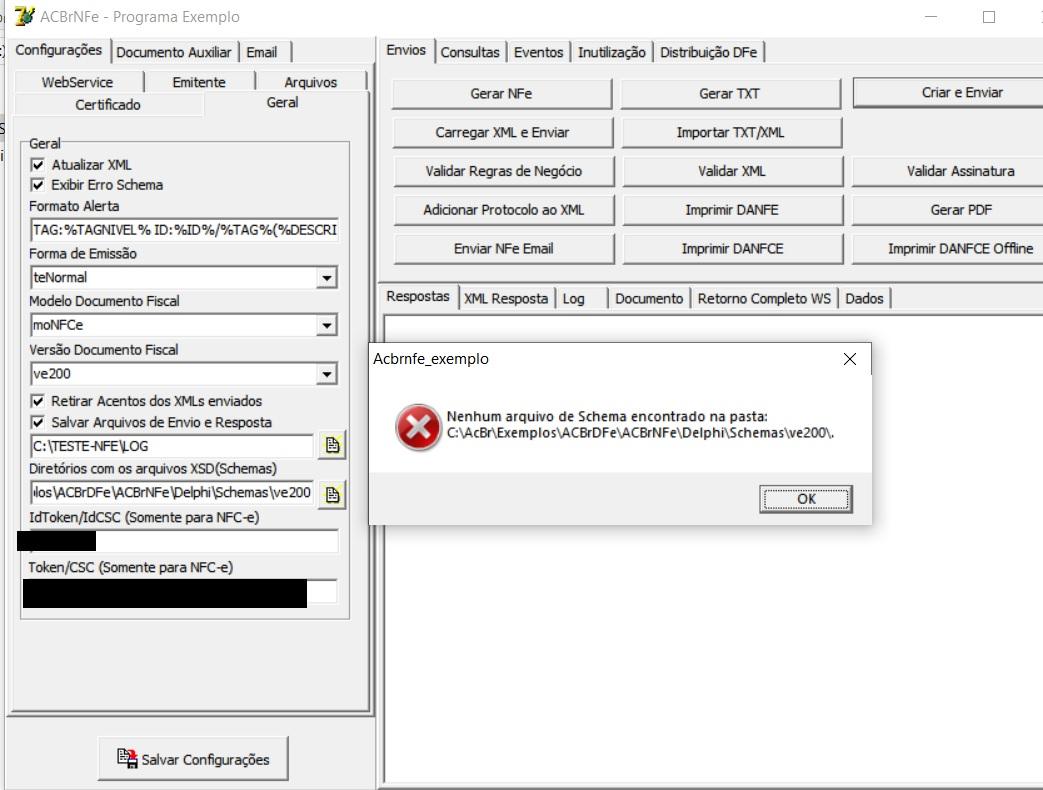The image size is (1043, 790).
Task: Toggle Salvar Arquivos de Envio e Resposta
Action: pos(38,422)
